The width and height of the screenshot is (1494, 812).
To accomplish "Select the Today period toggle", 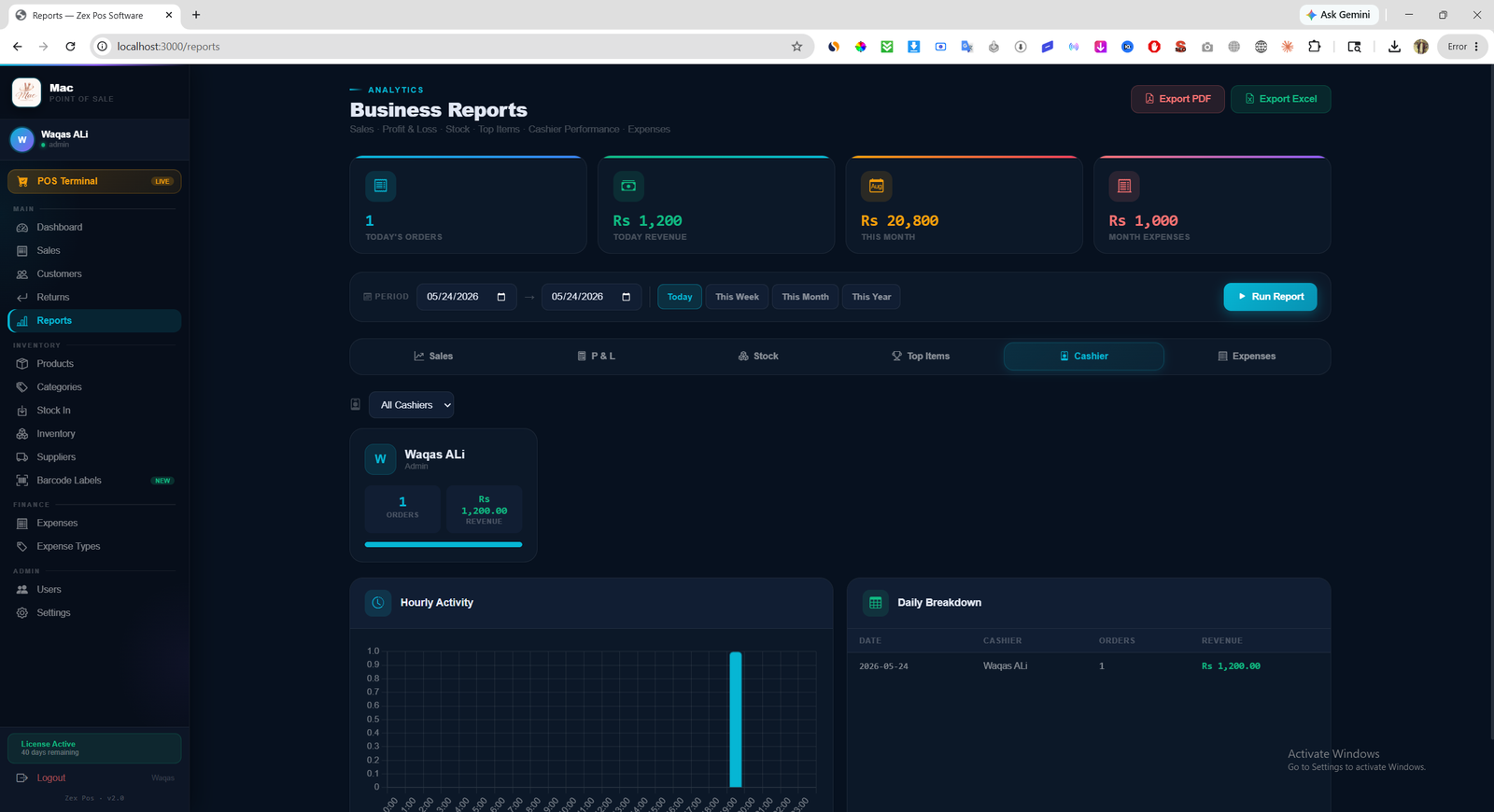I will pyautogui.click(x=680, y=297).
